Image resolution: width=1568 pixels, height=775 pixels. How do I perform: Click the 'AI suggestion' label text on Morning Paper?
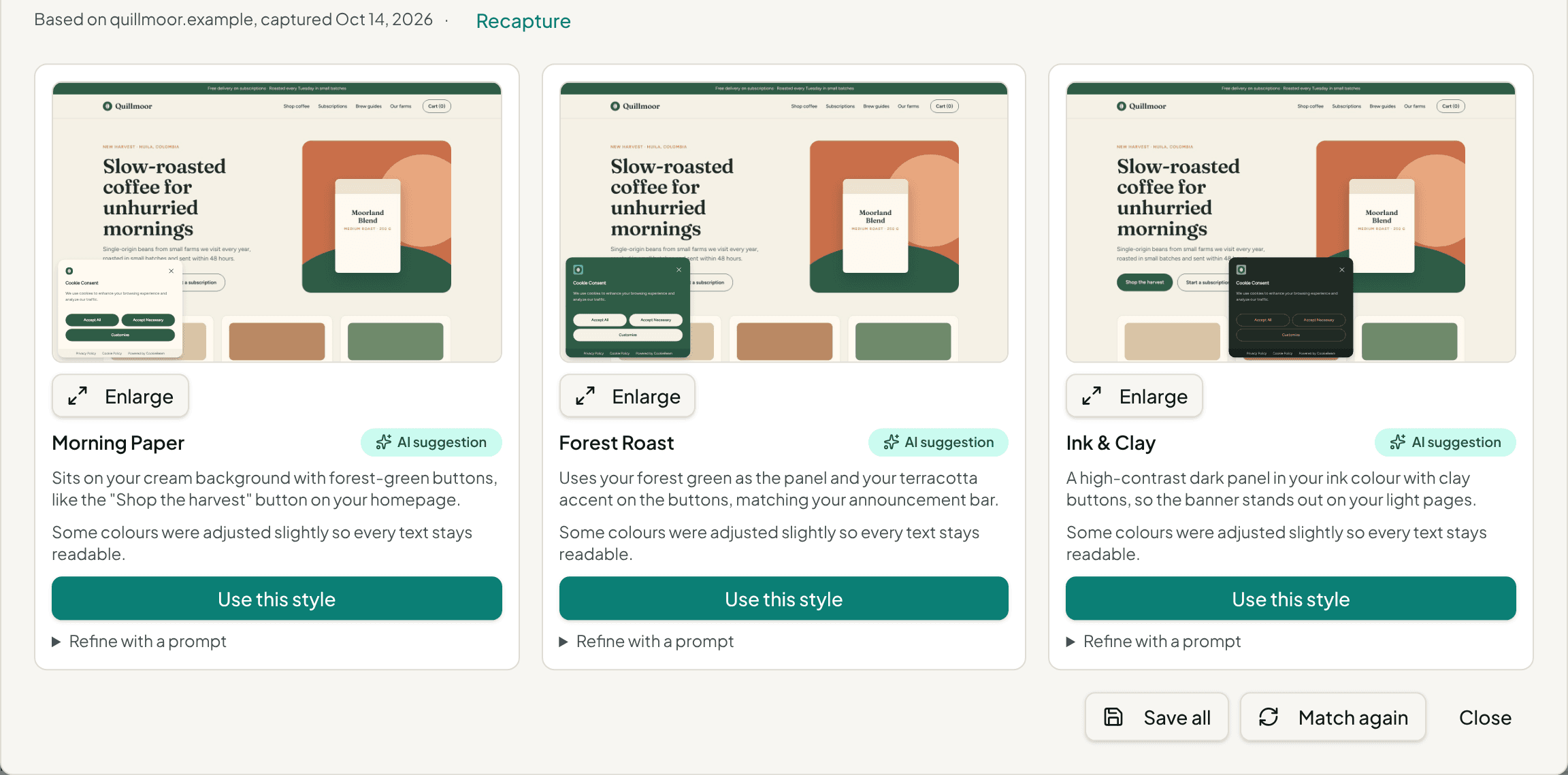[442, 442]
